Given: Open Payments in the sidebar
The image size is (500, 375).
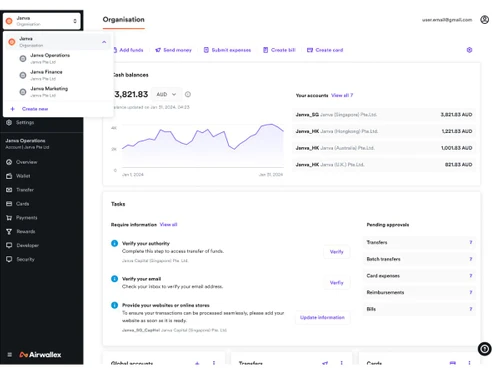Looking at the screenshot, I should (x=27, y=218).
